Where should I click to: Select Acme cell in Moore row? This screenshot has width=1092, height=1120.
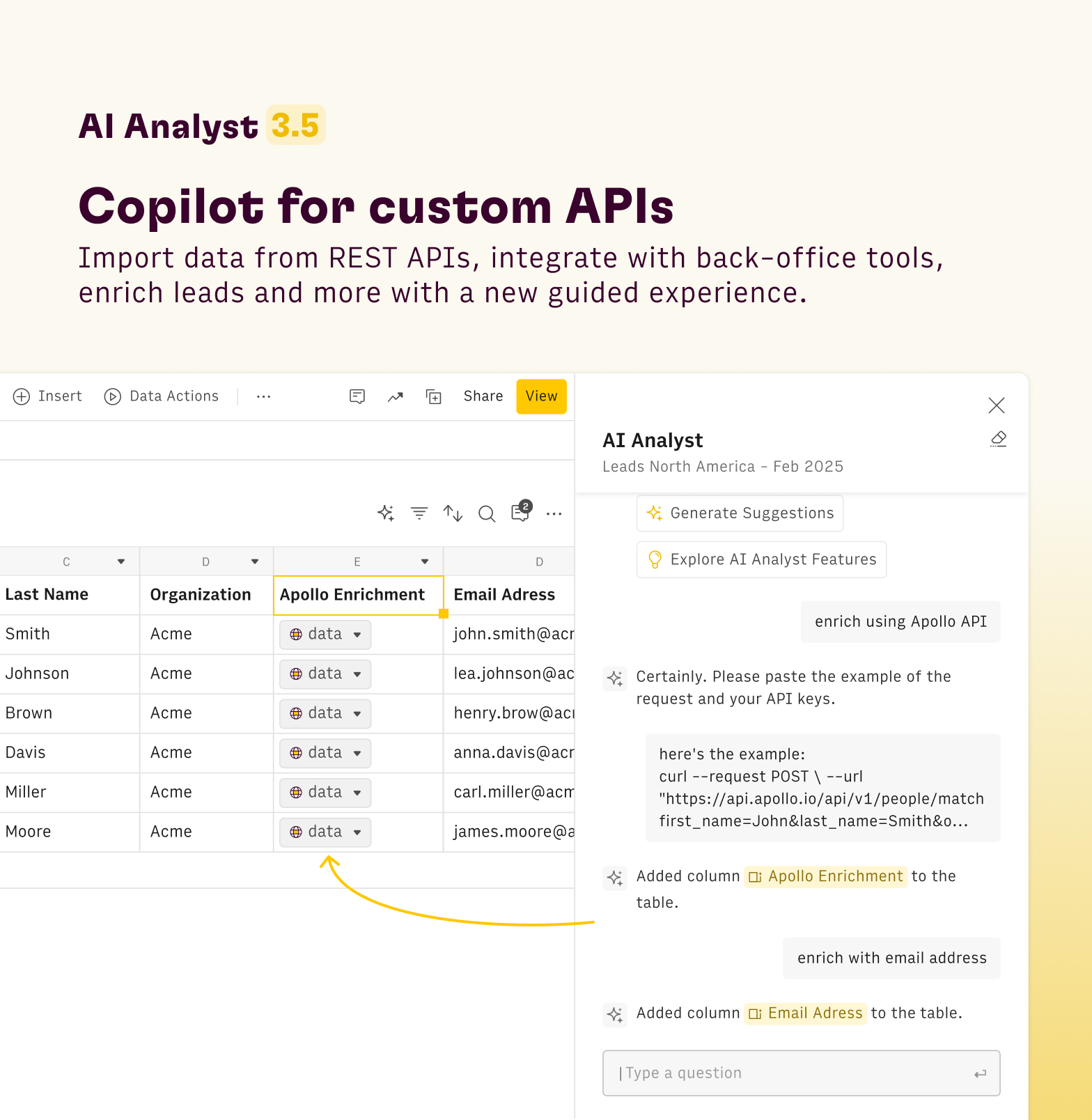[207, 832]
